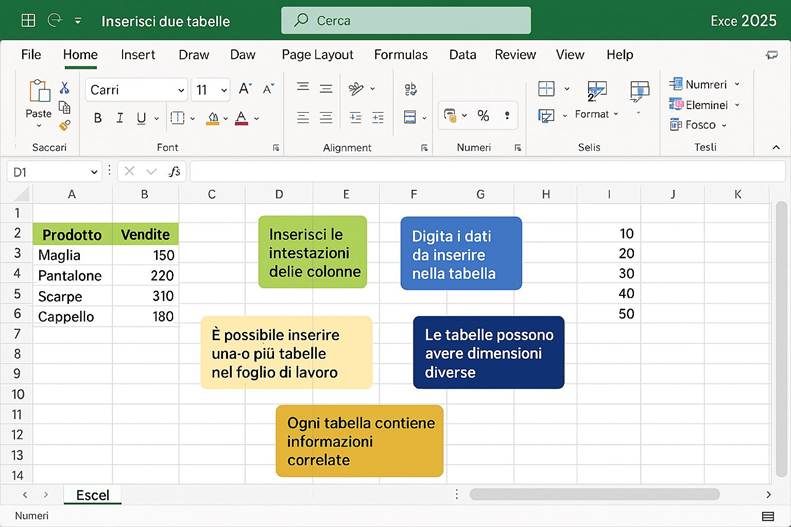The height and width of the screenshot is (527, 791).
Task: Click the cell borders icon
Action: coord(178,118)
